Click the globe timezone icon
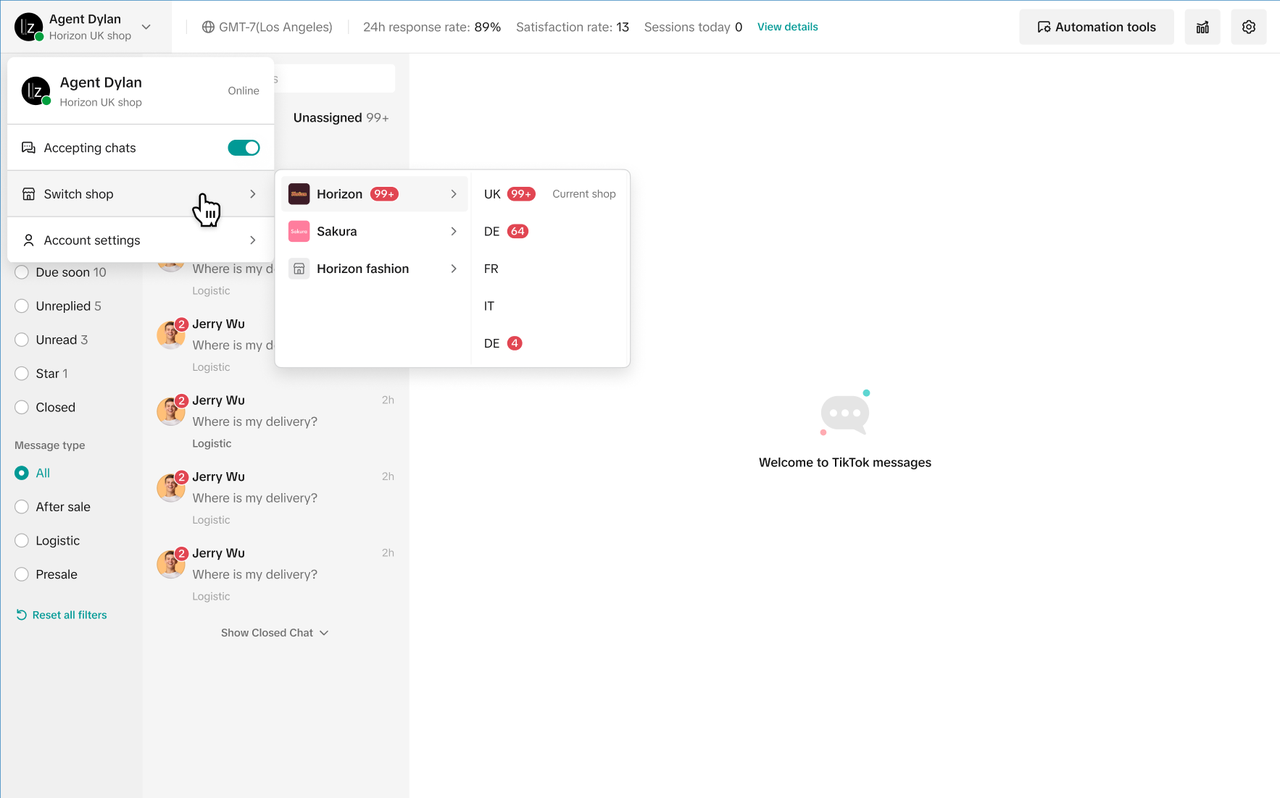 [208, 27]
